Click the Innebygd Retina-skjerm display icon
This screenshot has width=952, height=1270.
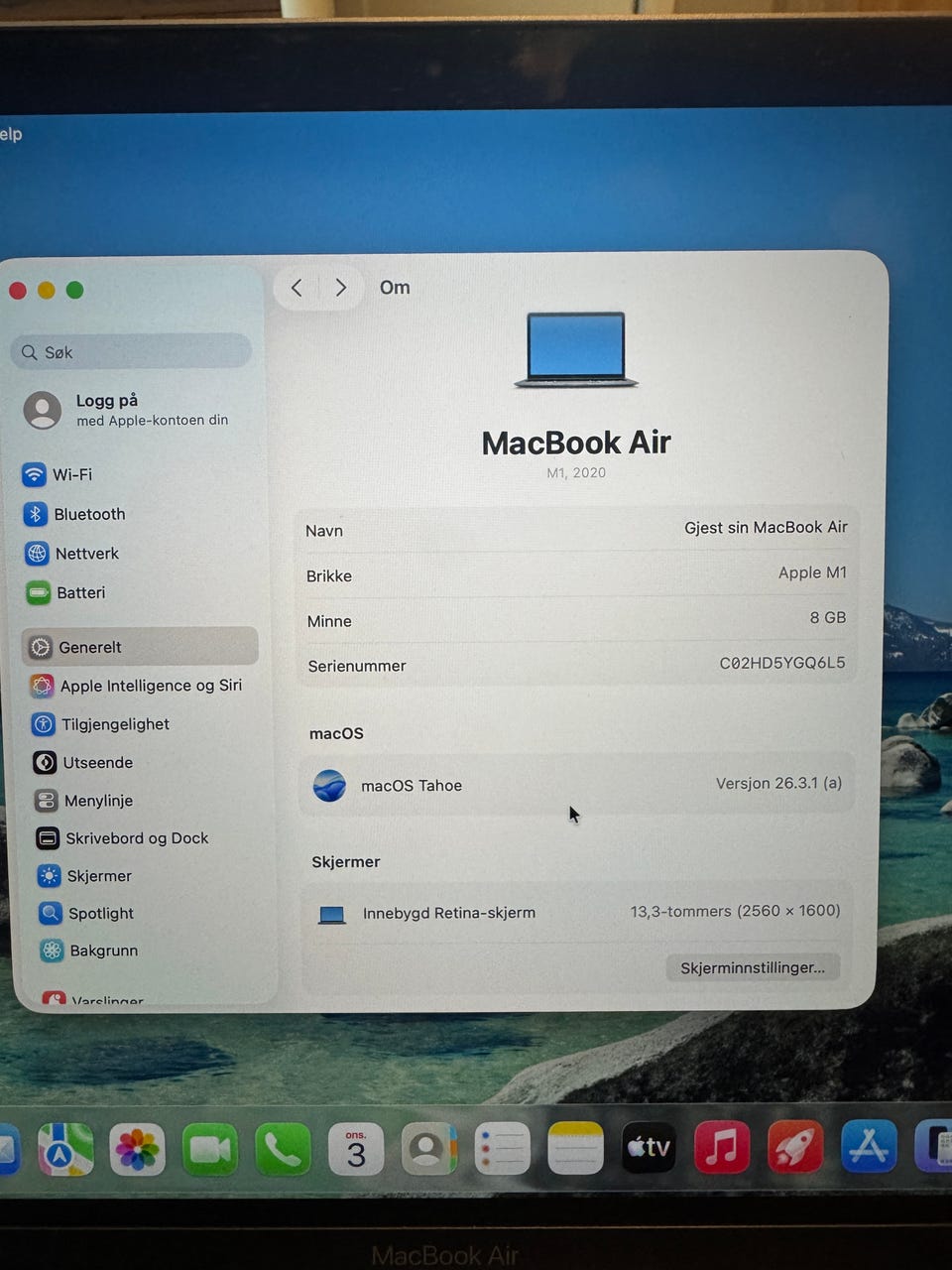pos(332,915)
